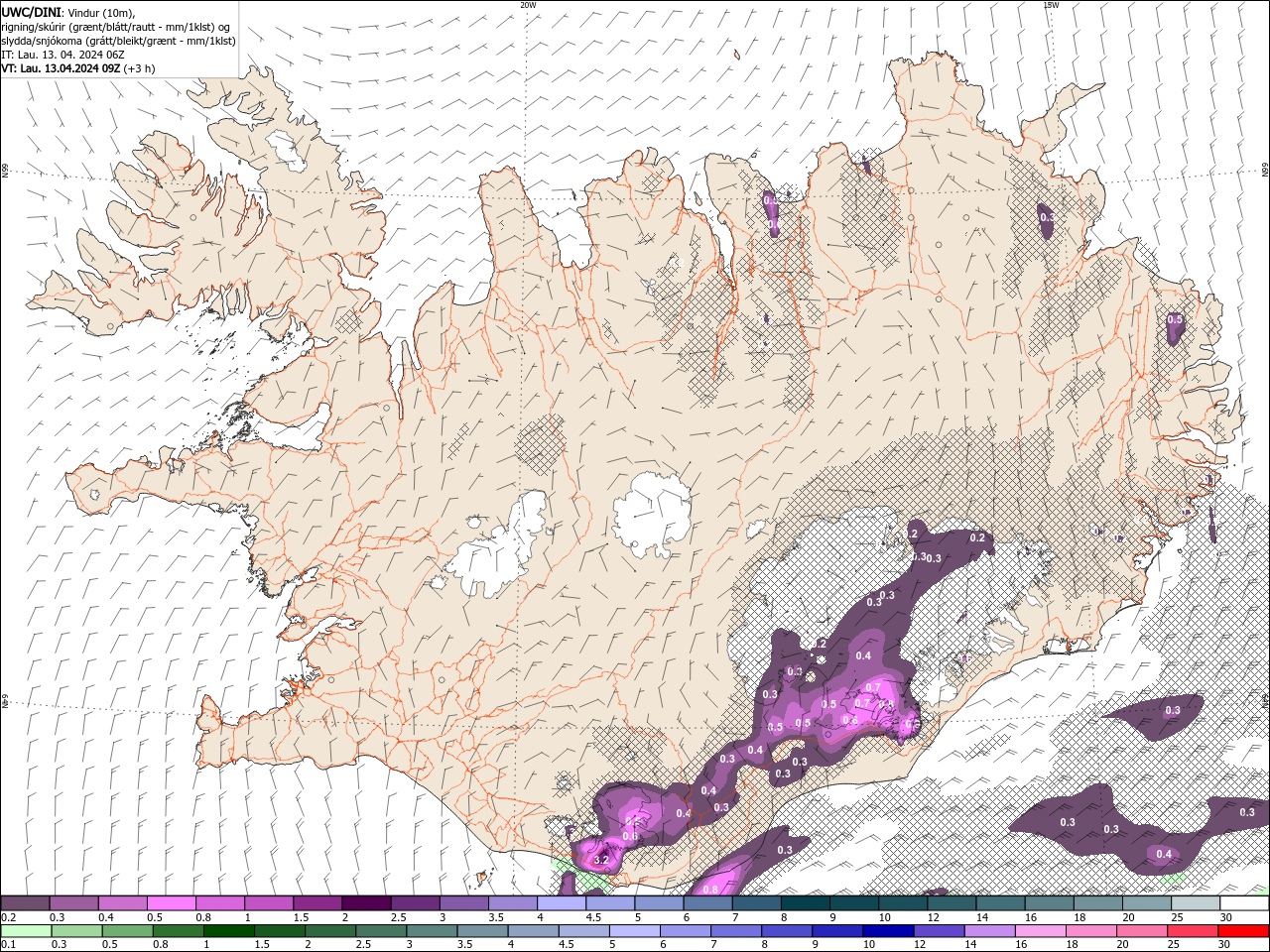This screenshot has width=1270, height=952.
Task: Click the deep blue rain legend swatch starting at 10
Action: pyautogui.click(x=889, y=931)
